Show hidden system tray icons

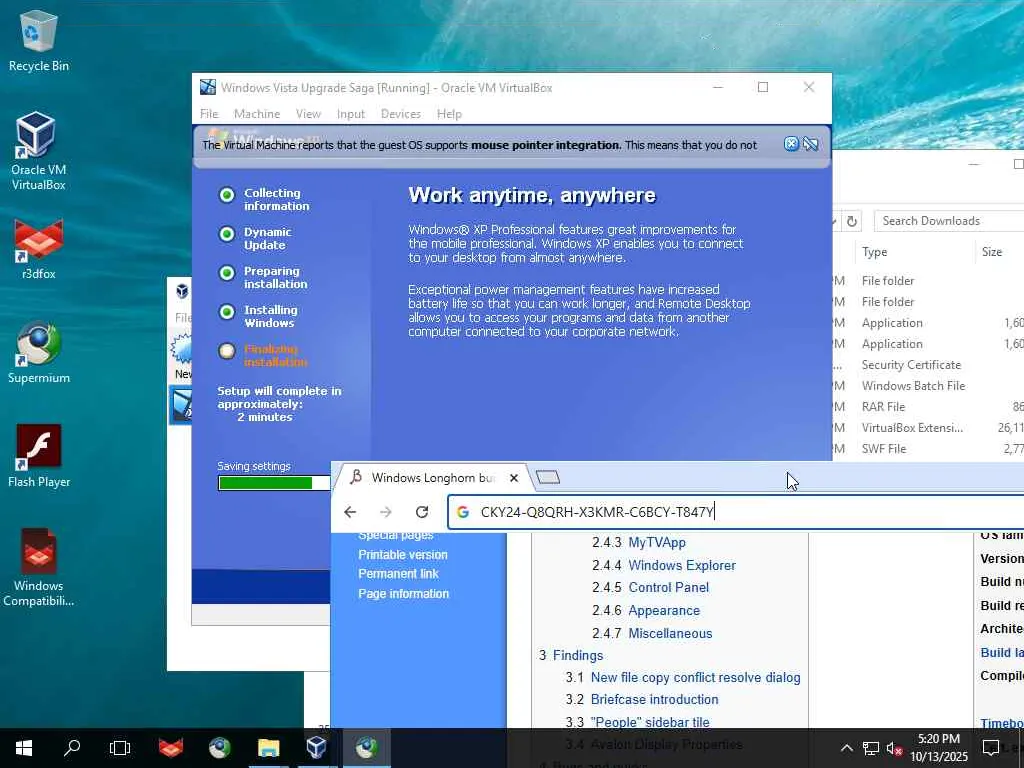pos(846,748)
